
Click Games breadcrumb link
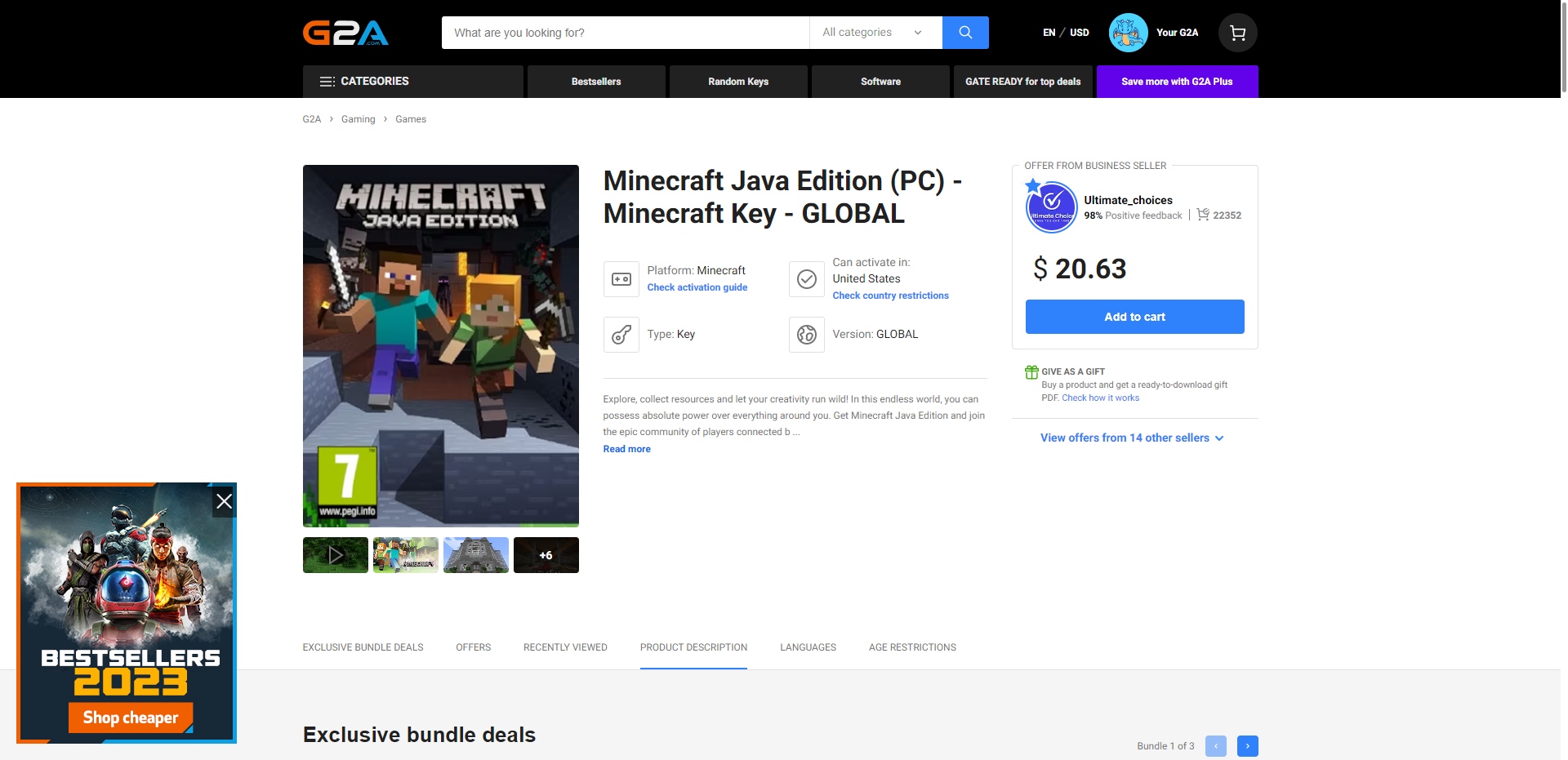tap(411, 119)
